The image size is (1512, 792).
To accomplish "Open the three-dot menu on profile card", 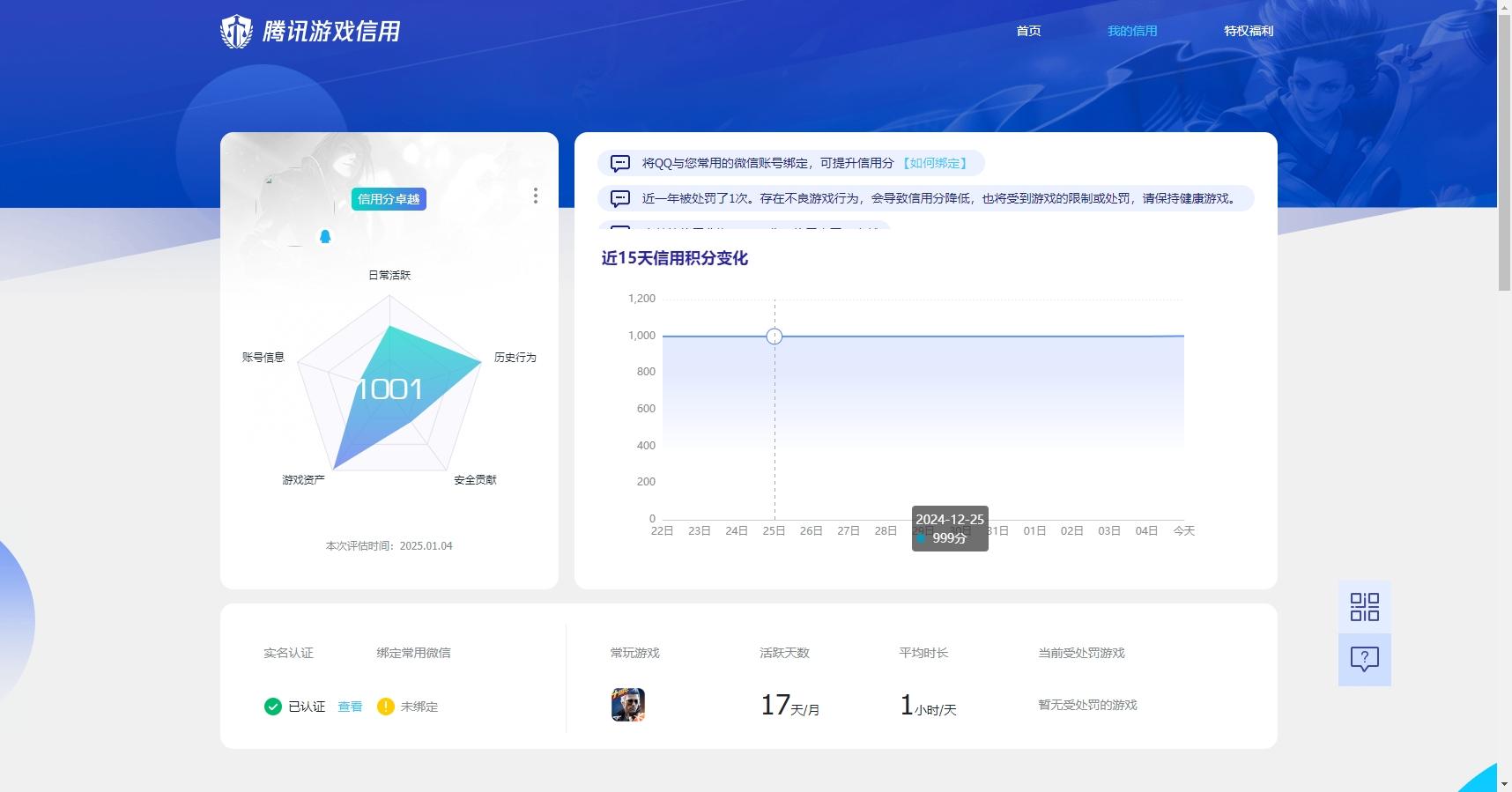I will pos(535,196).
